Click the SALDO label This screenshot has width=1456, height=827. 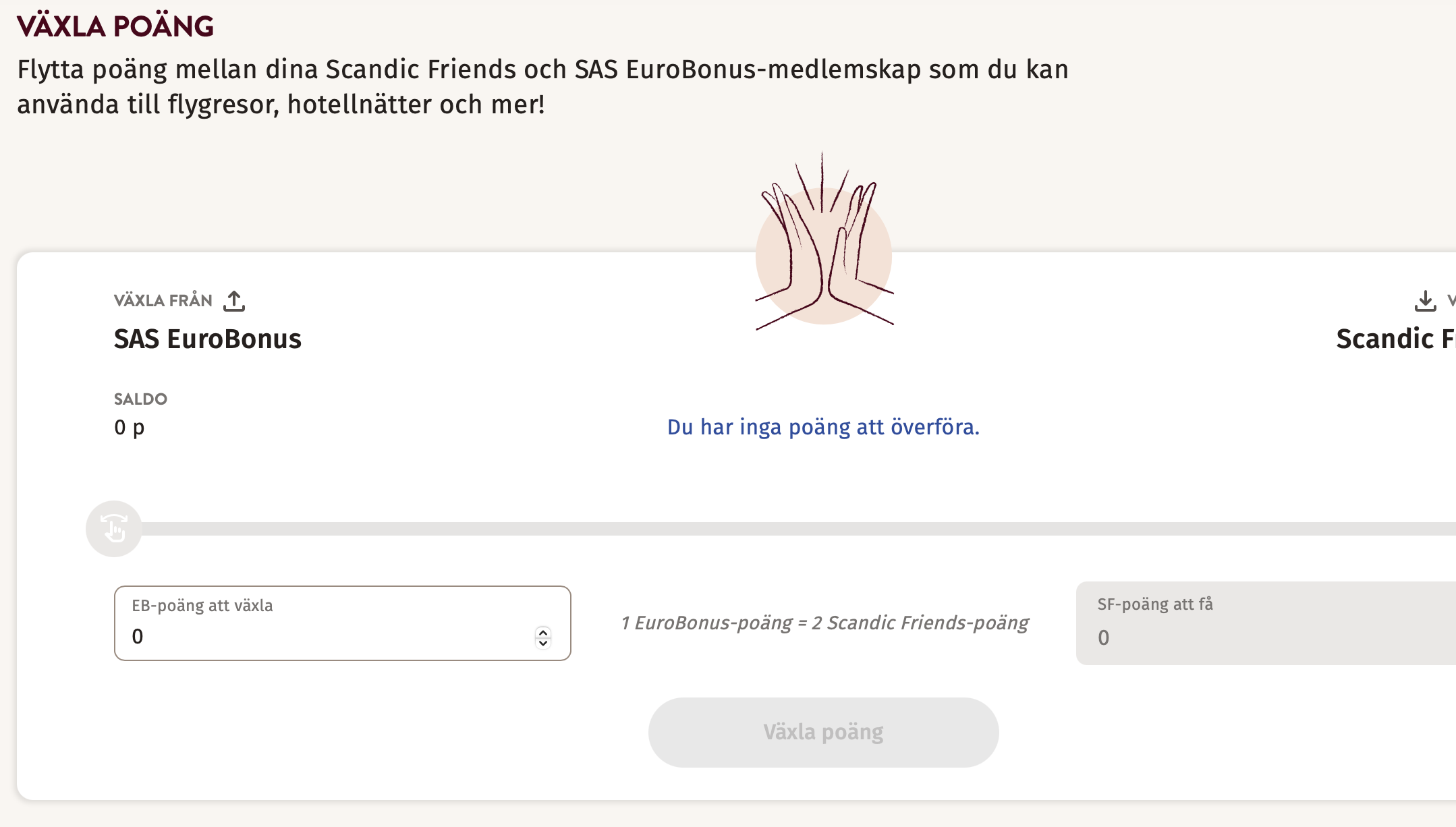(x=140, y=399)
